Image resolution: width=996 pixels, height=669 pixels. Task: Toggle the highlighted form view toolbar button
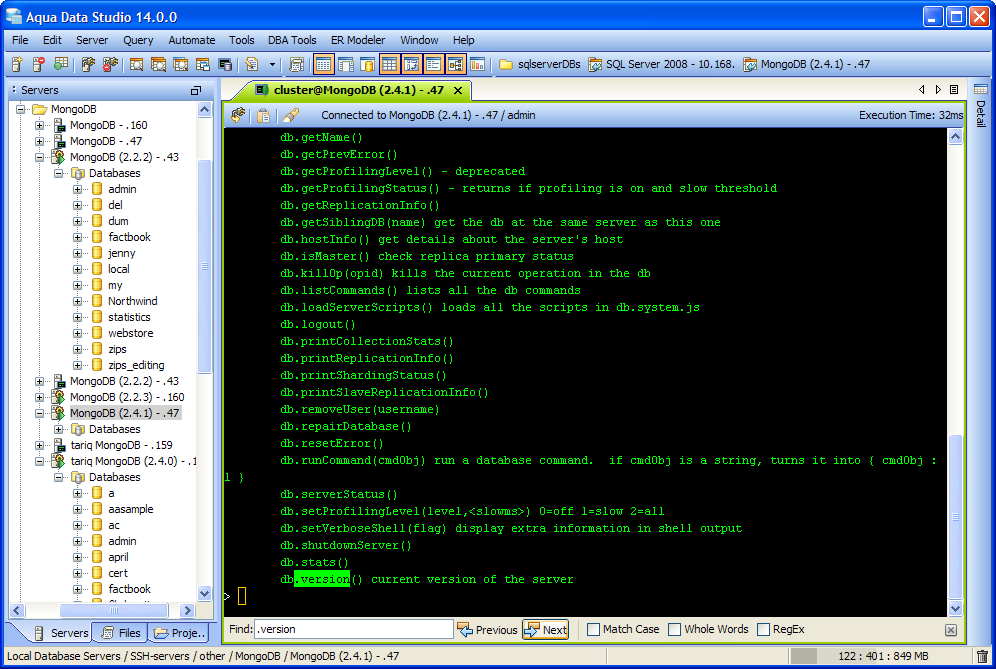[433, 64]
